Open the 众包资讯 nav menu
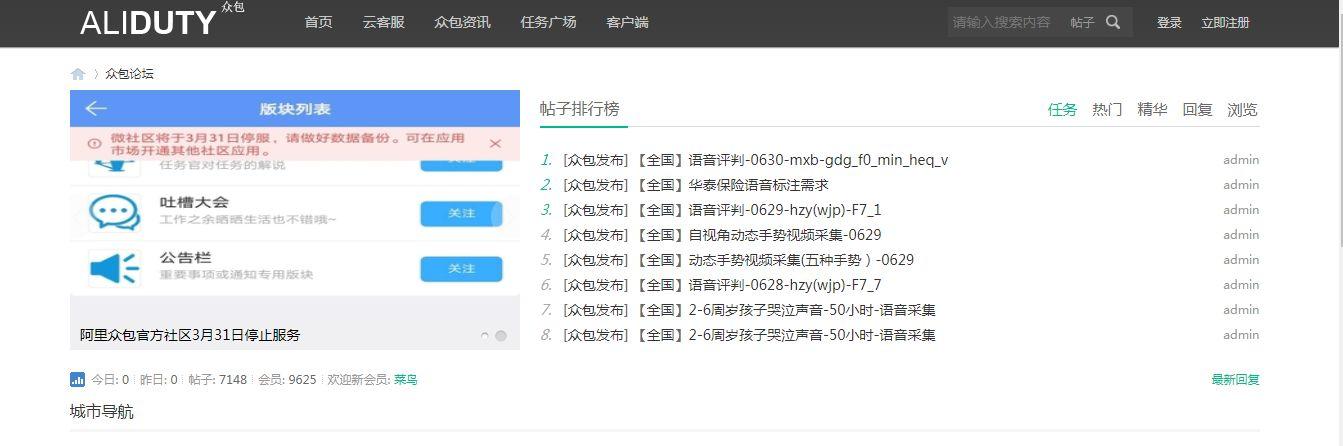Image resolution: width=1343 pixels, height=446 pixels. pyautogui.click(x=462, y=22)
